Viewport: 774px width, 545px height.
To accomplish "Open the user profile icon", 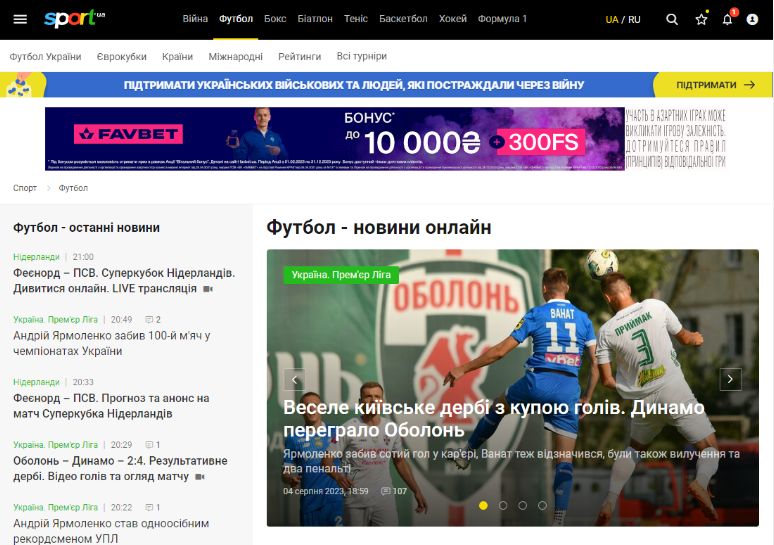I will [x=752, y=19].
